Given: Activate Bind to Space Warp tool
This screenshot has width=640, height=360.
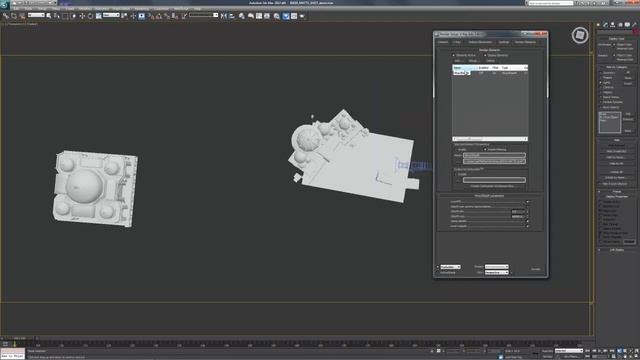Looking at the screenshot, I should tap(22, 16).
